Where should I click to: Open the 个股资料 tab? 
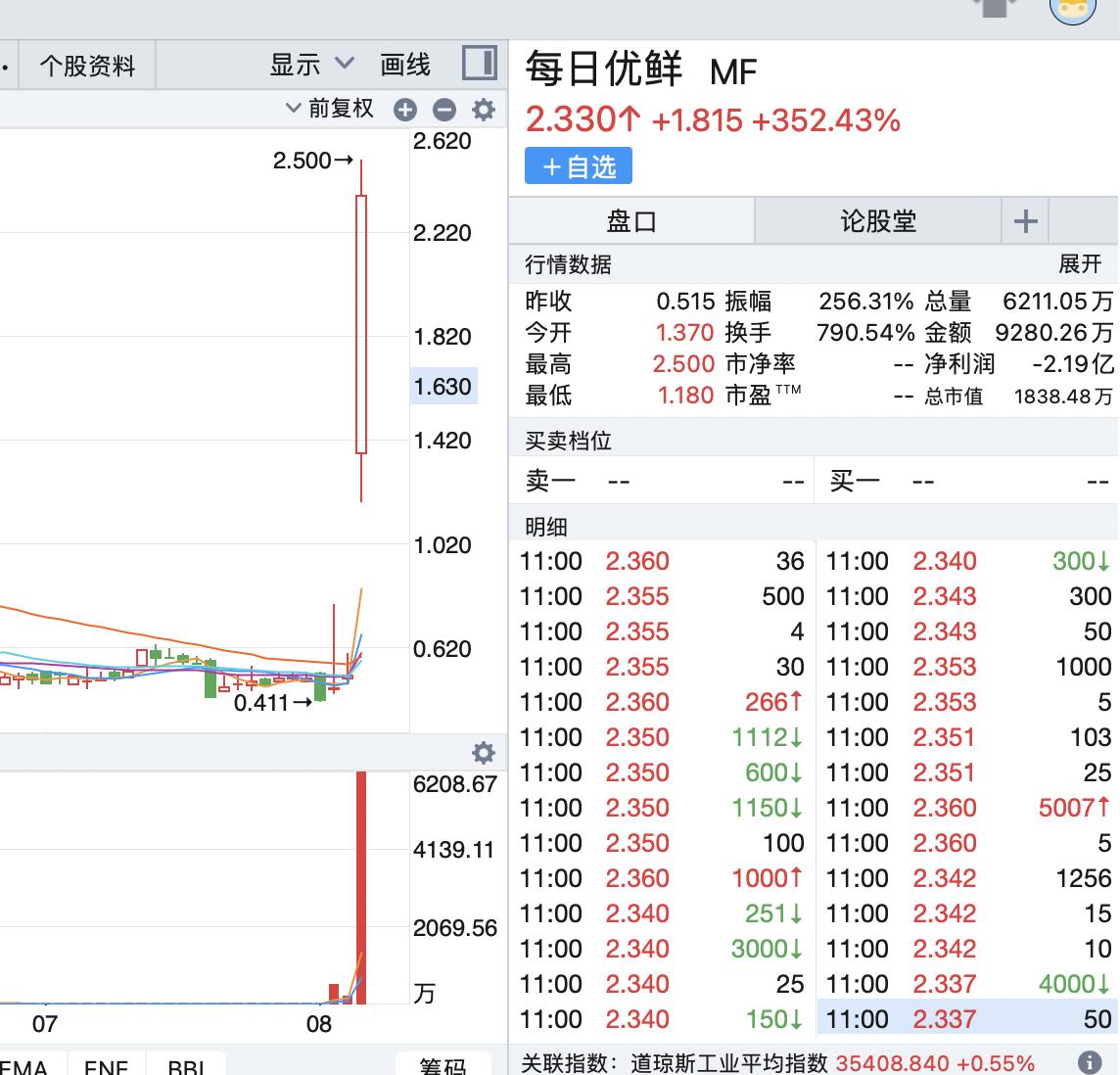coord(87,67)
